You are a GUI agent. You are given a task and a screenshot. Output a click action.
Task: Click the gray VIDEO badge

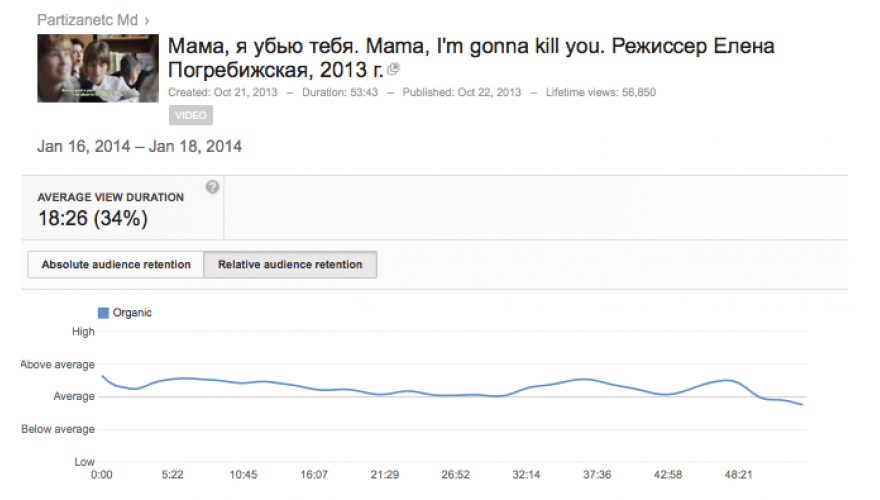pos(191,115)
